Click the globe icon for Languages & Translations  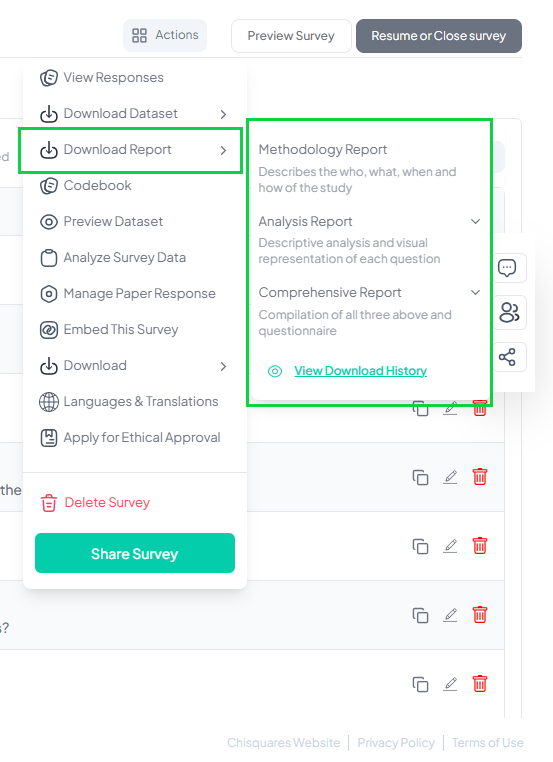pos(49,402)
